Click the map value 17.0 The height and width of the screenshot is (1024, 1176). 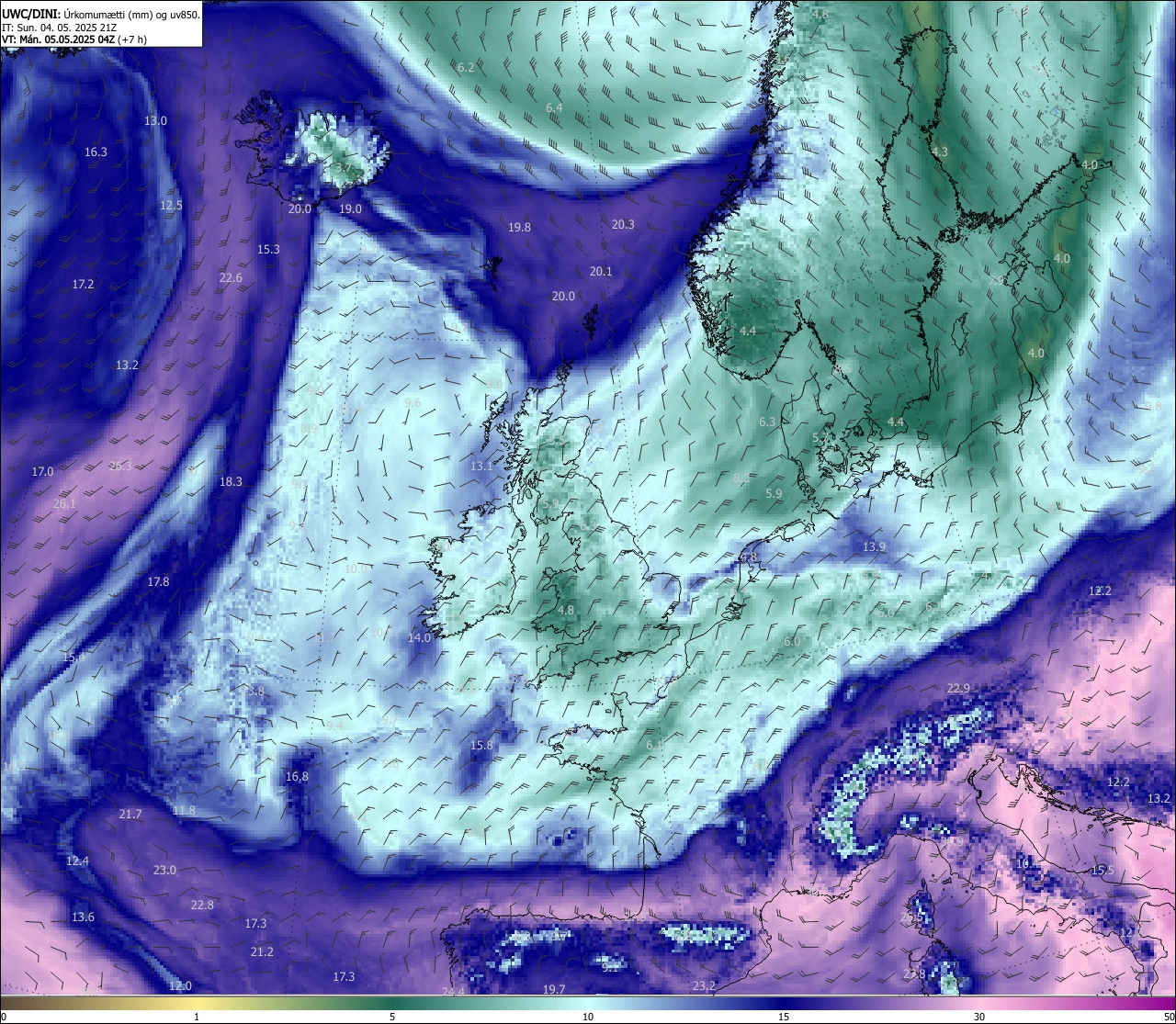click(42, 472)
